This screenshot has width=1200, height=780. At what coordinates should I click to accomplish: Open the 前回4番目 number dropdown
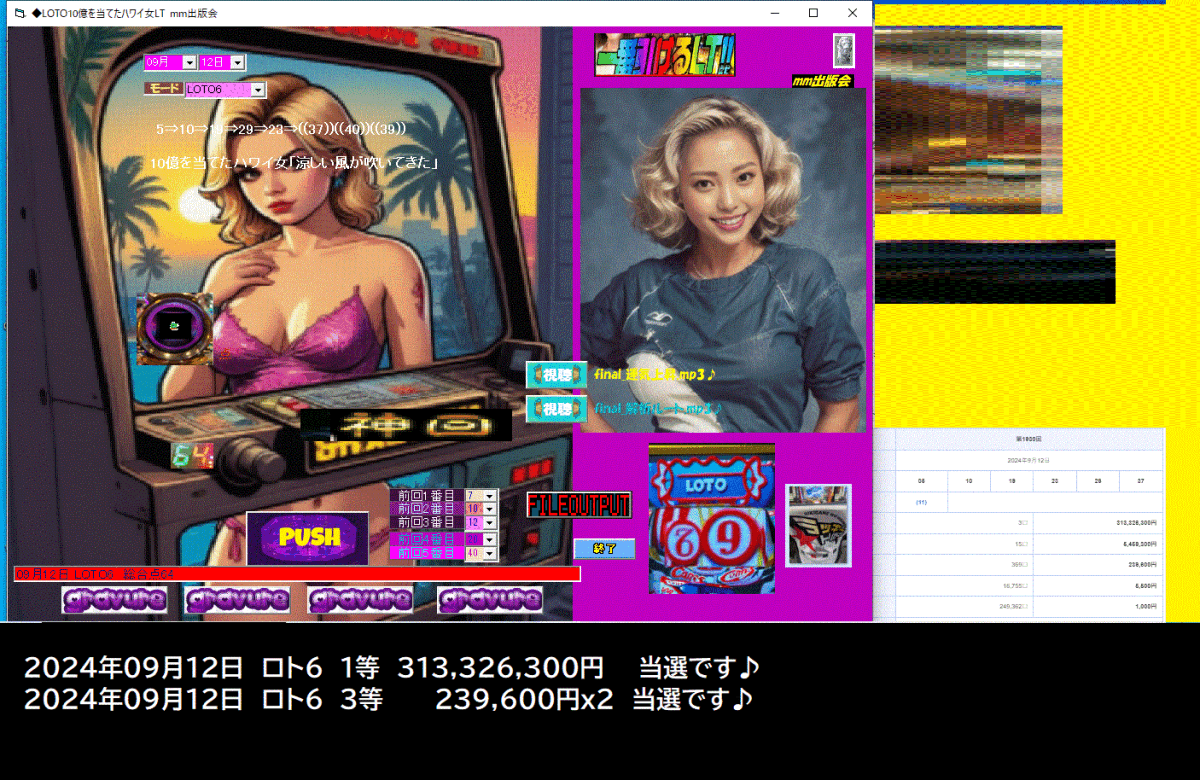pos(481,539)
